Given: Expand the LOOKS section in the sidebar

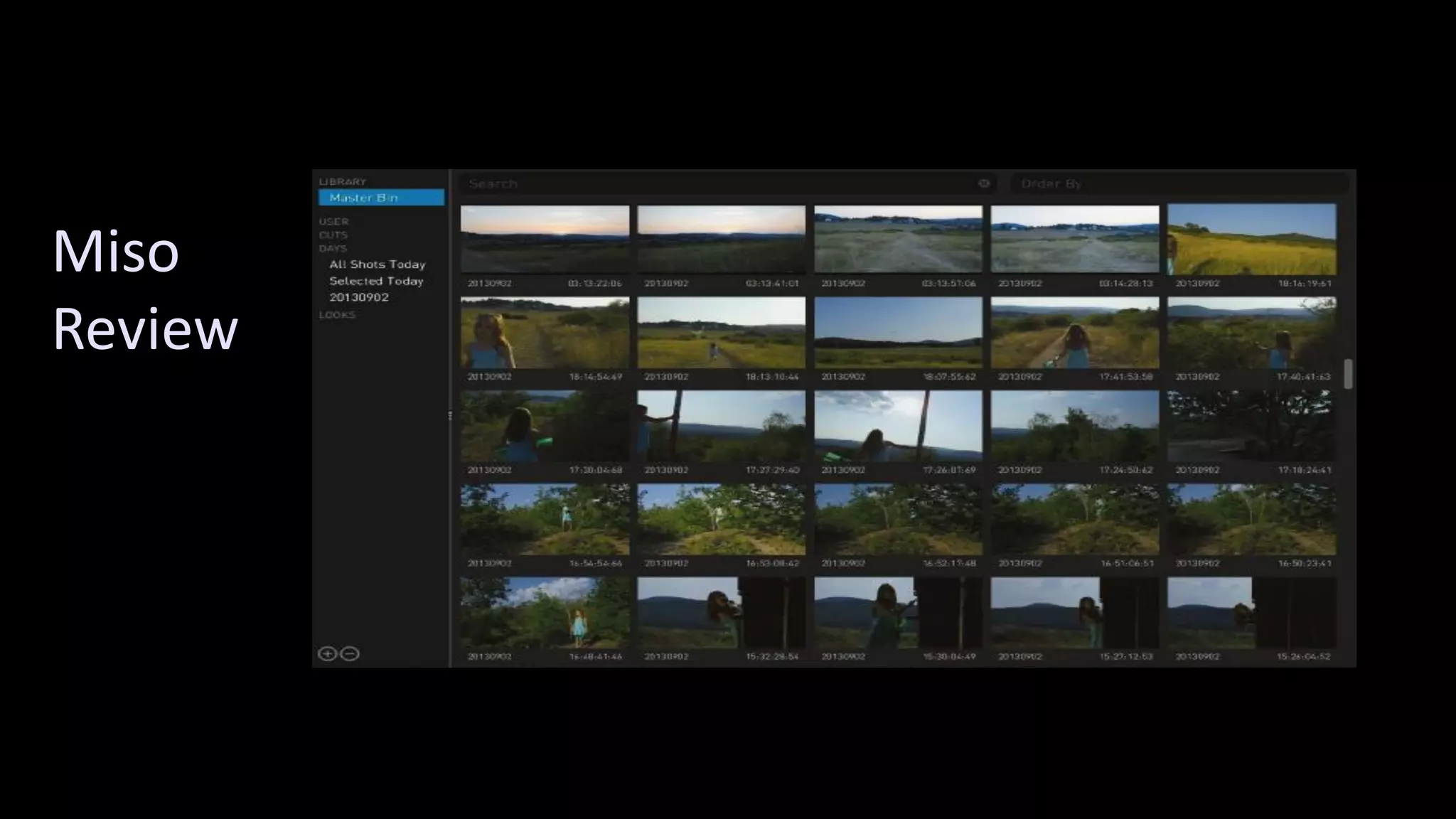Looking at the screenshot, I should [337, 314].
